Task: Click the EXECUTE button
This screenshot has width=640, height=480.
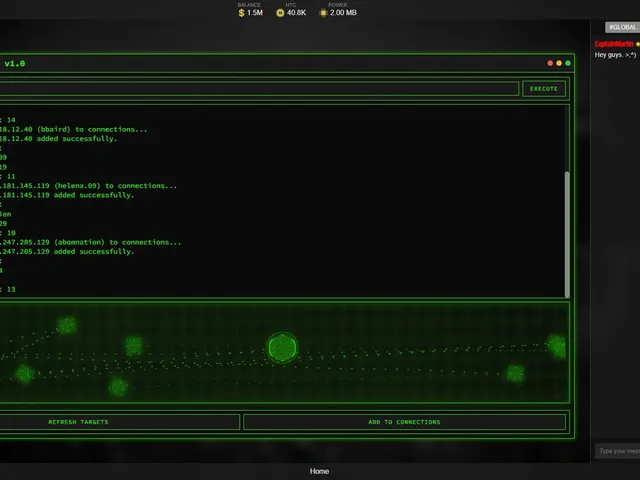Action: 544,89
